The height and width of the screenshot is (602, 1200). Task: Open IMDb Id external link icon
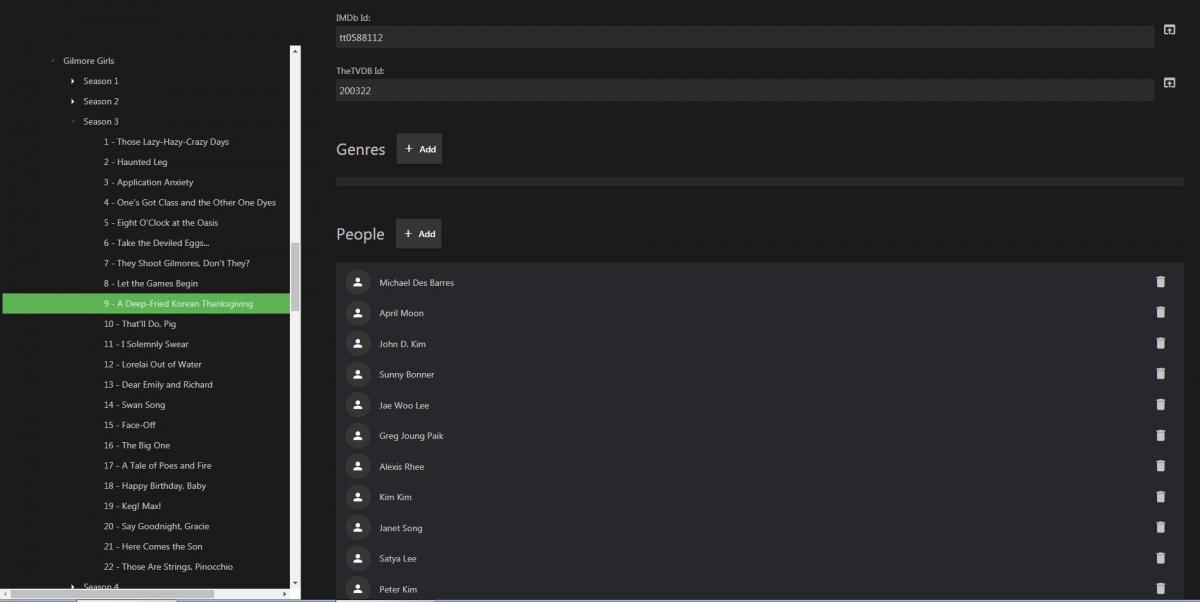point(1169,31)
